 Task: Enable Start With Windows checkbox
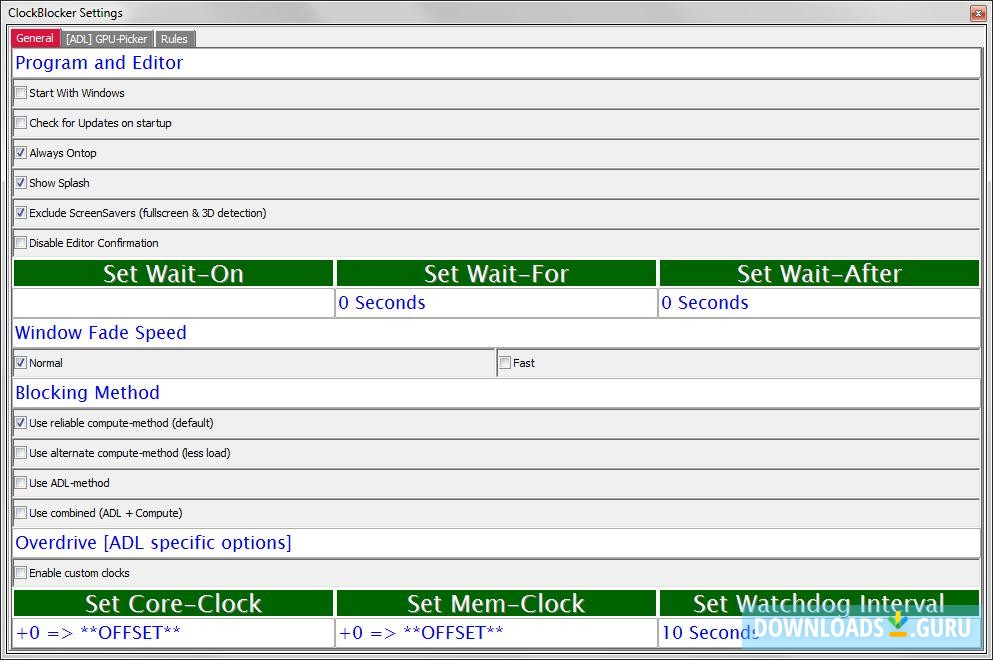(x=21, y=93)
